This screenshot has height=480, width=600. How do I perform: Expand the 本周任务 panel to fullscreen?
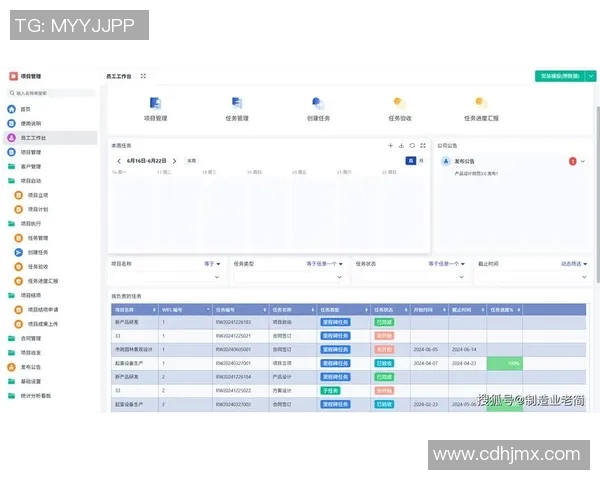coord(423,145)
